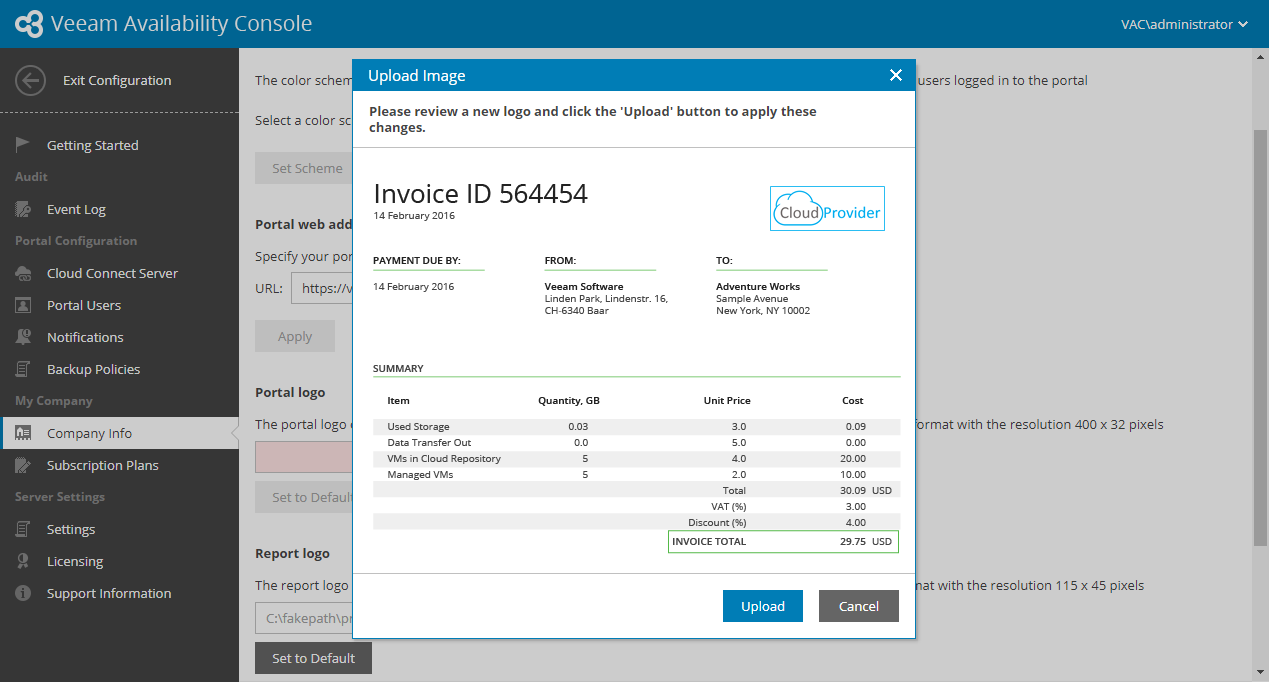Click the VMs in Cloud Repository row
1269x682 pixels.
click(636, 458)
